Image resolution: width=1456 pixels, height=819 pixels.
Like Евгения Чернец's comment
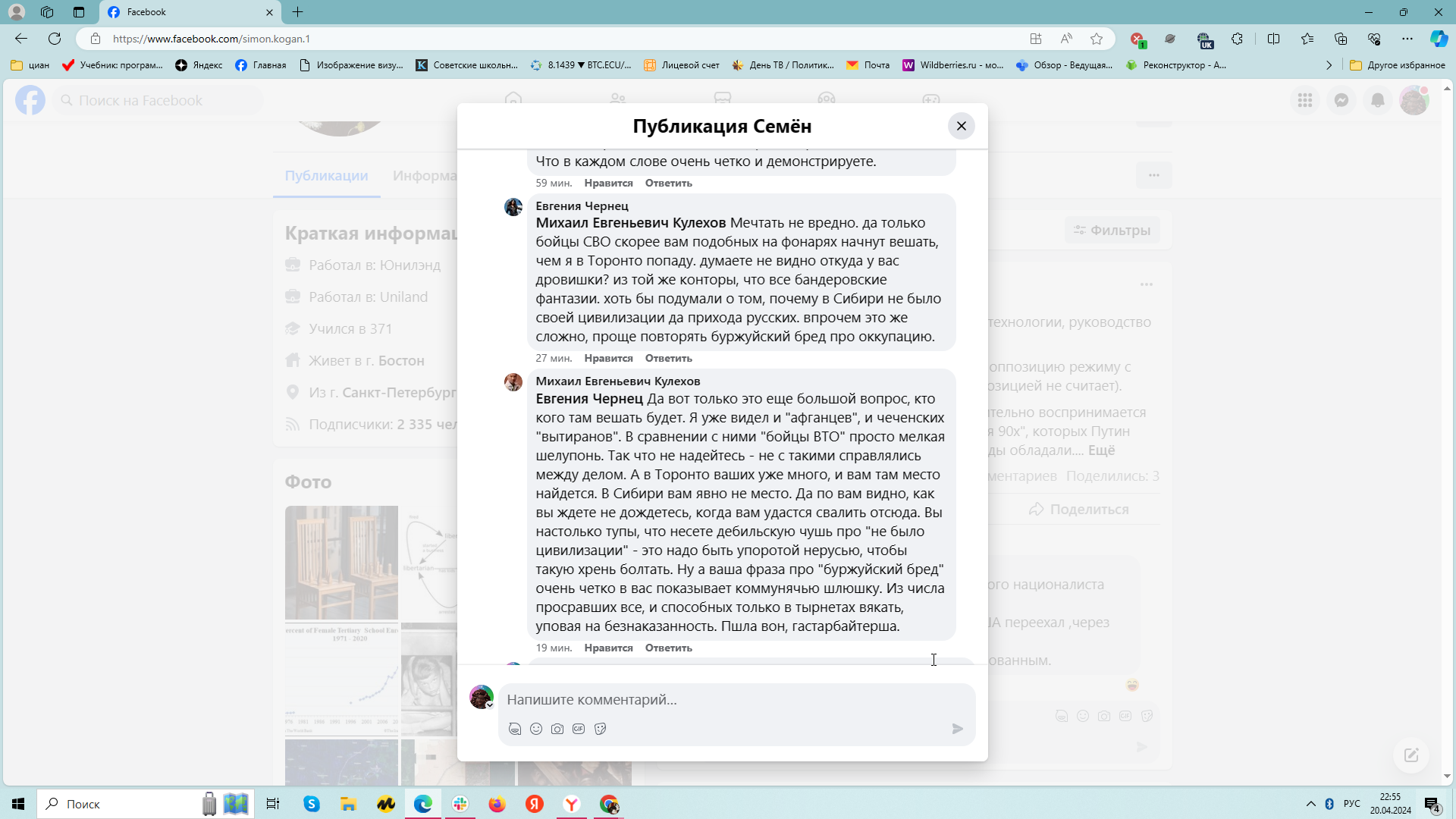[608, 358]
